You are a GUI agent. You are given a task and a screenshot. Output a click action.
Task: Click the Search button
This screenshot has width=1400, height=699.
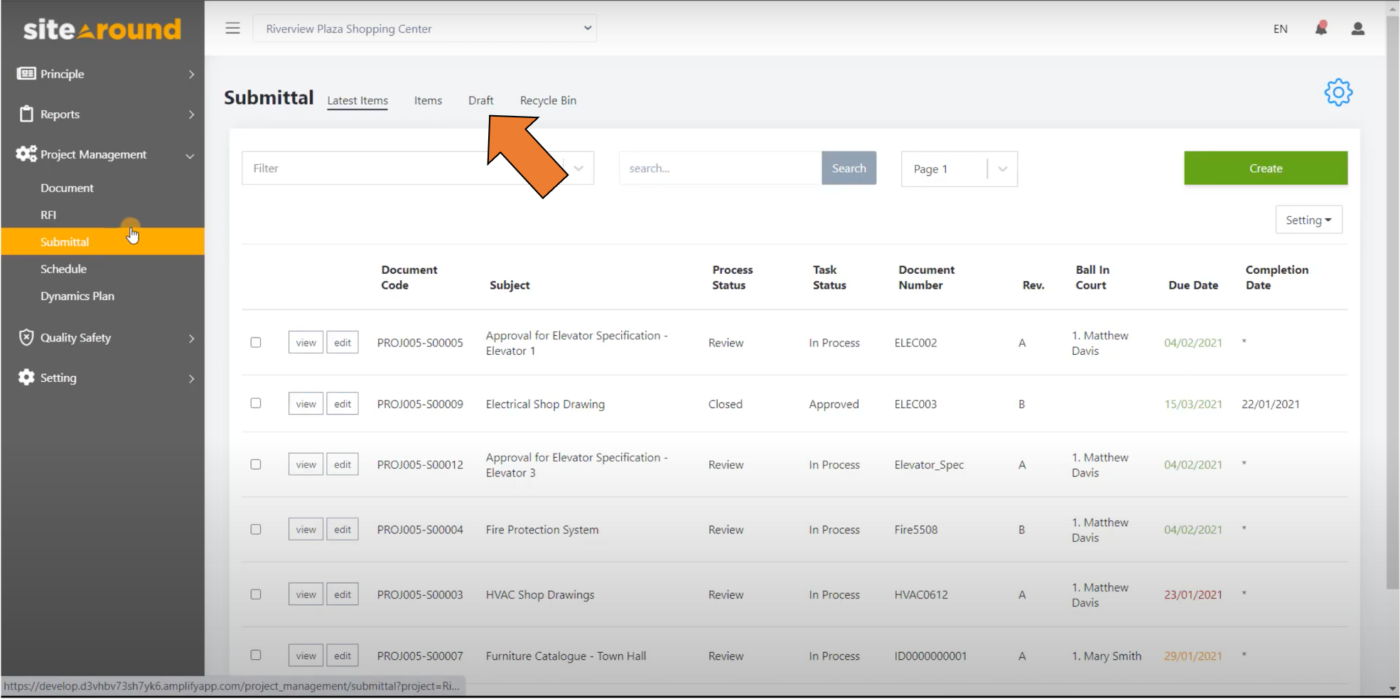pyautogui.click(x=849, y=168)
